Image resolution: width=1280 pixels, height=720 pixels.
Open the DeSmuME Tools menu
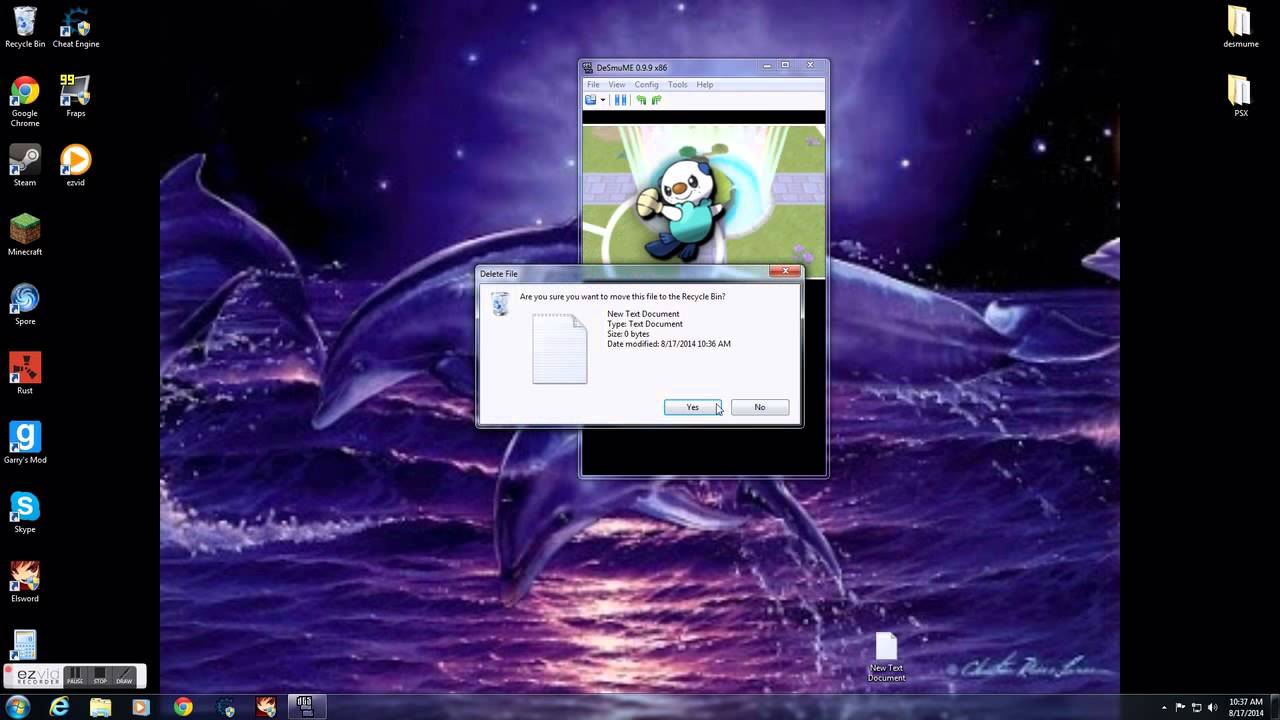click(x=678, y=85)
